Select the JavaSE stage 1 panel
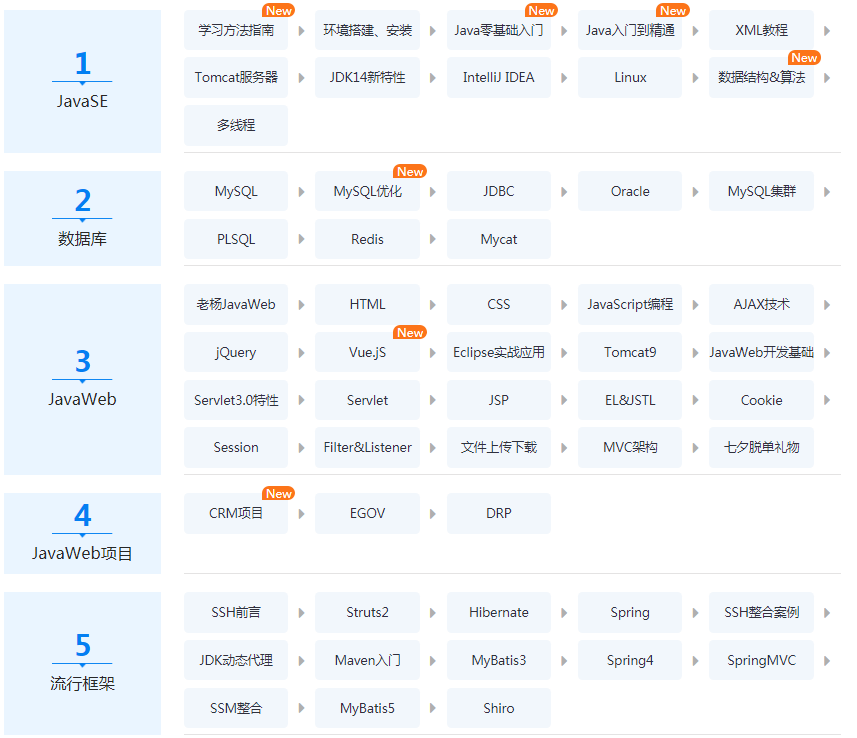This screenshot has height=738, width=857. coord(82,81)
